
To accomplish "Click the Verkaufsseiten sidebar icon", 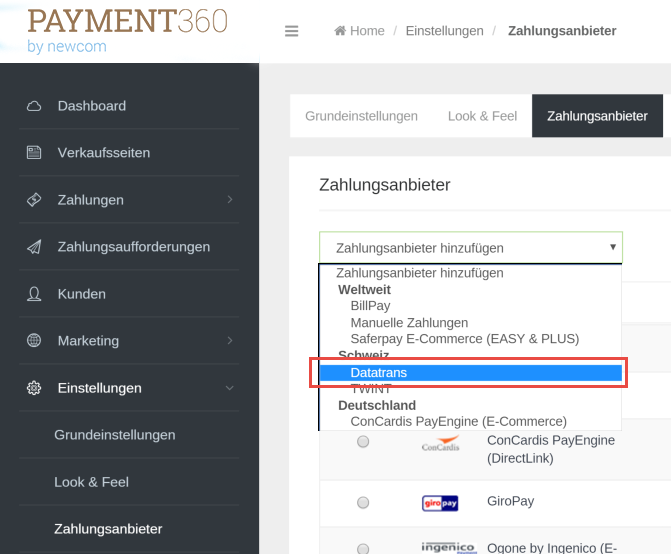I will 34,153.
